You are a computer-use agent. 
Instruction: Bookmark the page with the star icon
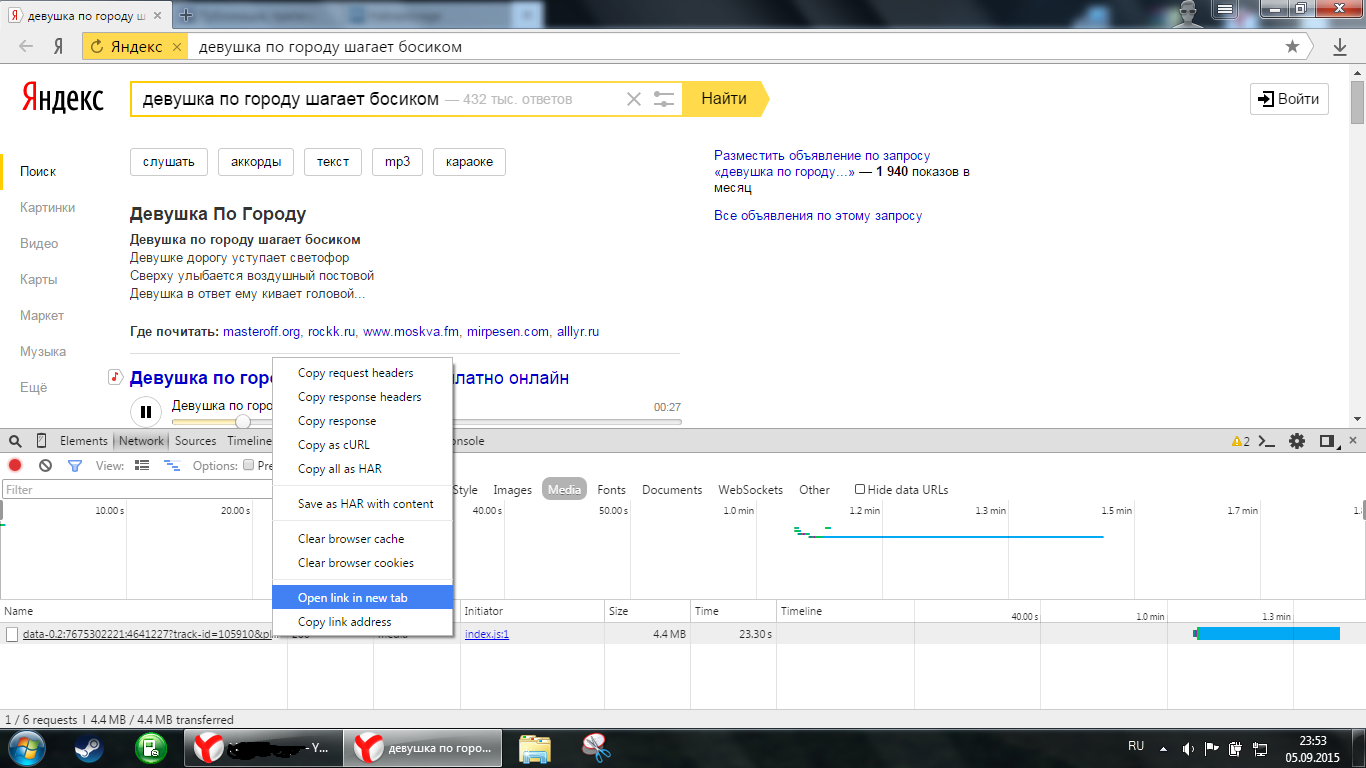tap(1292, 46)
